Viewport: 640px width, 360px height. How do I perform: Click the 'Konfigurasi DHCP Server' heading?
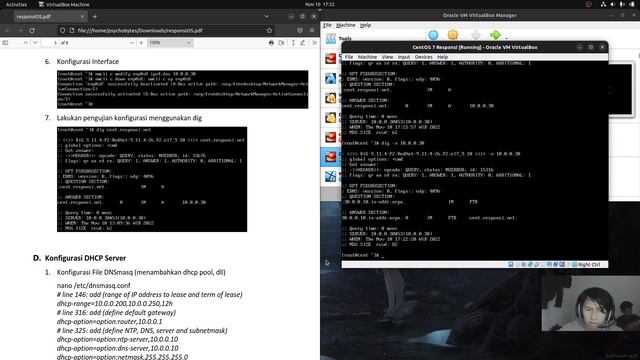pos(85,258)
